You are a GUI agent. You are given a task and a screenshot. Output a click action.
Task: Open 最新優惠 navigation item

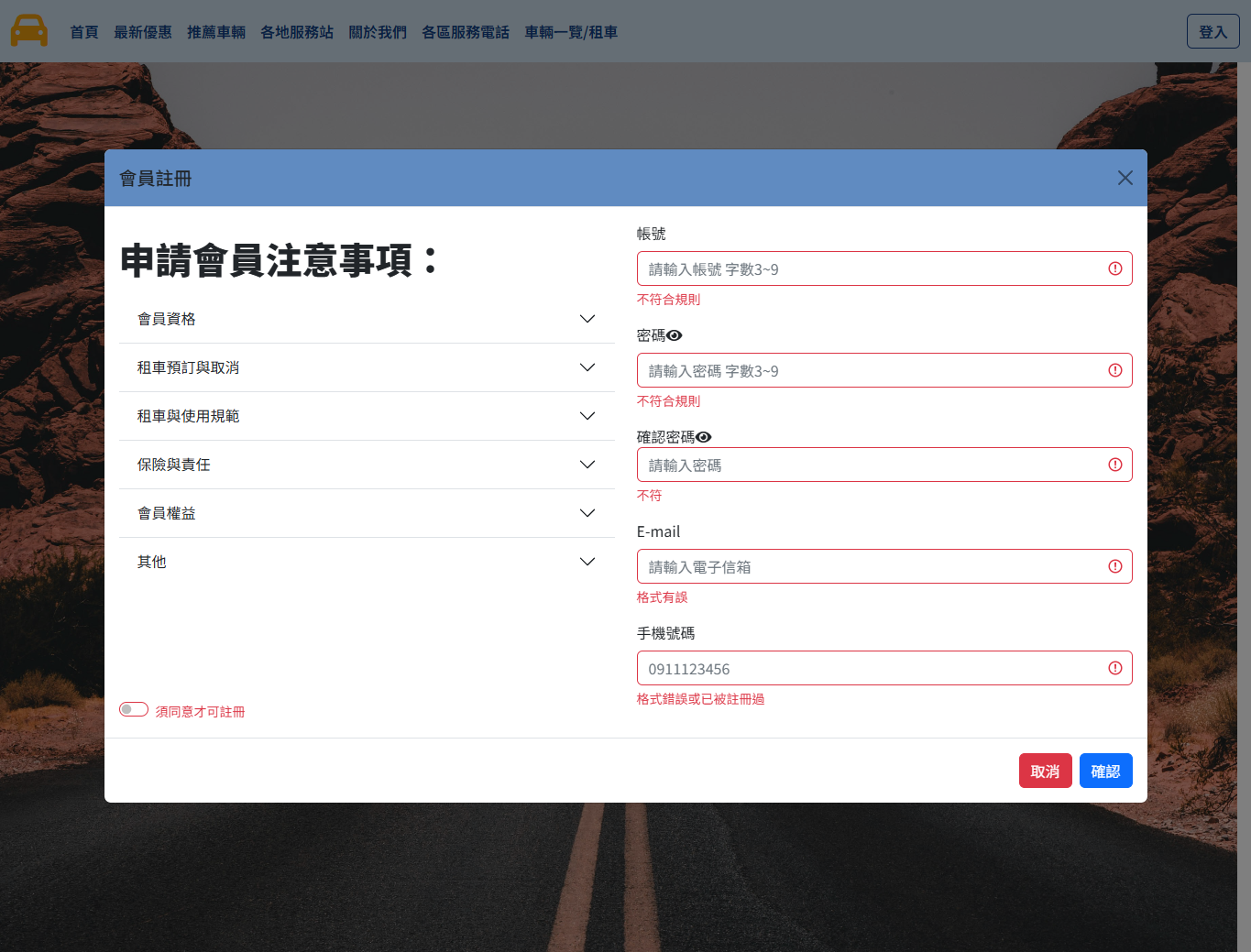(143, 32)
